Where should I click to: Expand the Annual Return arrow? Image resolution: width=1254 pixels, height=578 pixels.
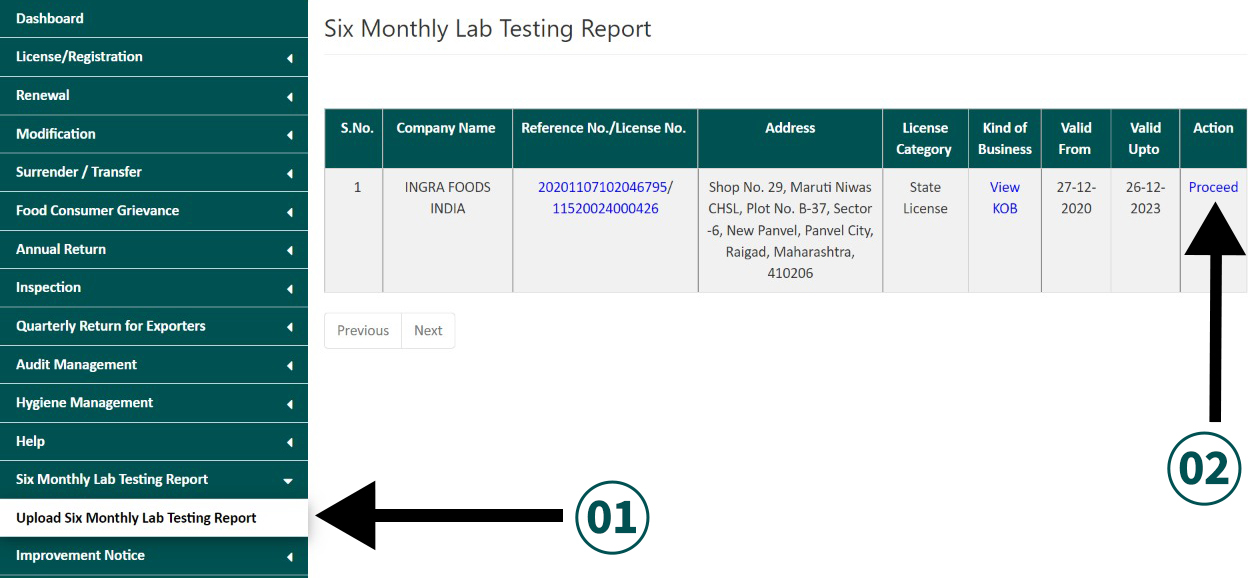click(x=290, y=251)
